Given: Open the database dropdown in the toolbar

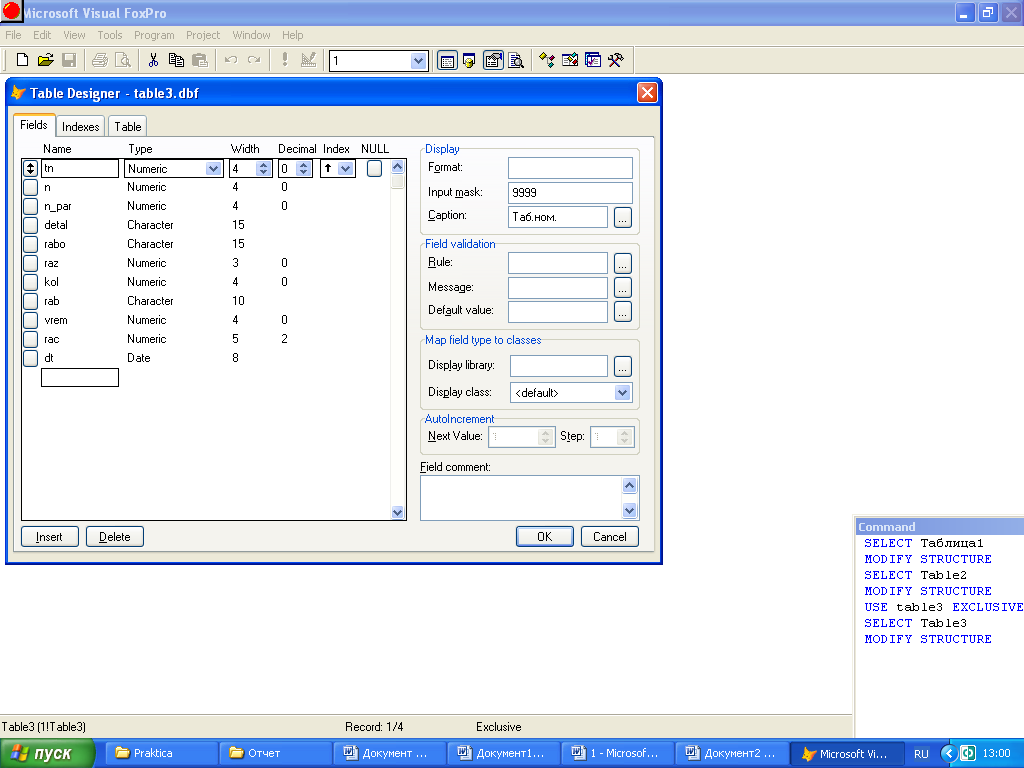Looking at the screenshot, I should [418, 61].
